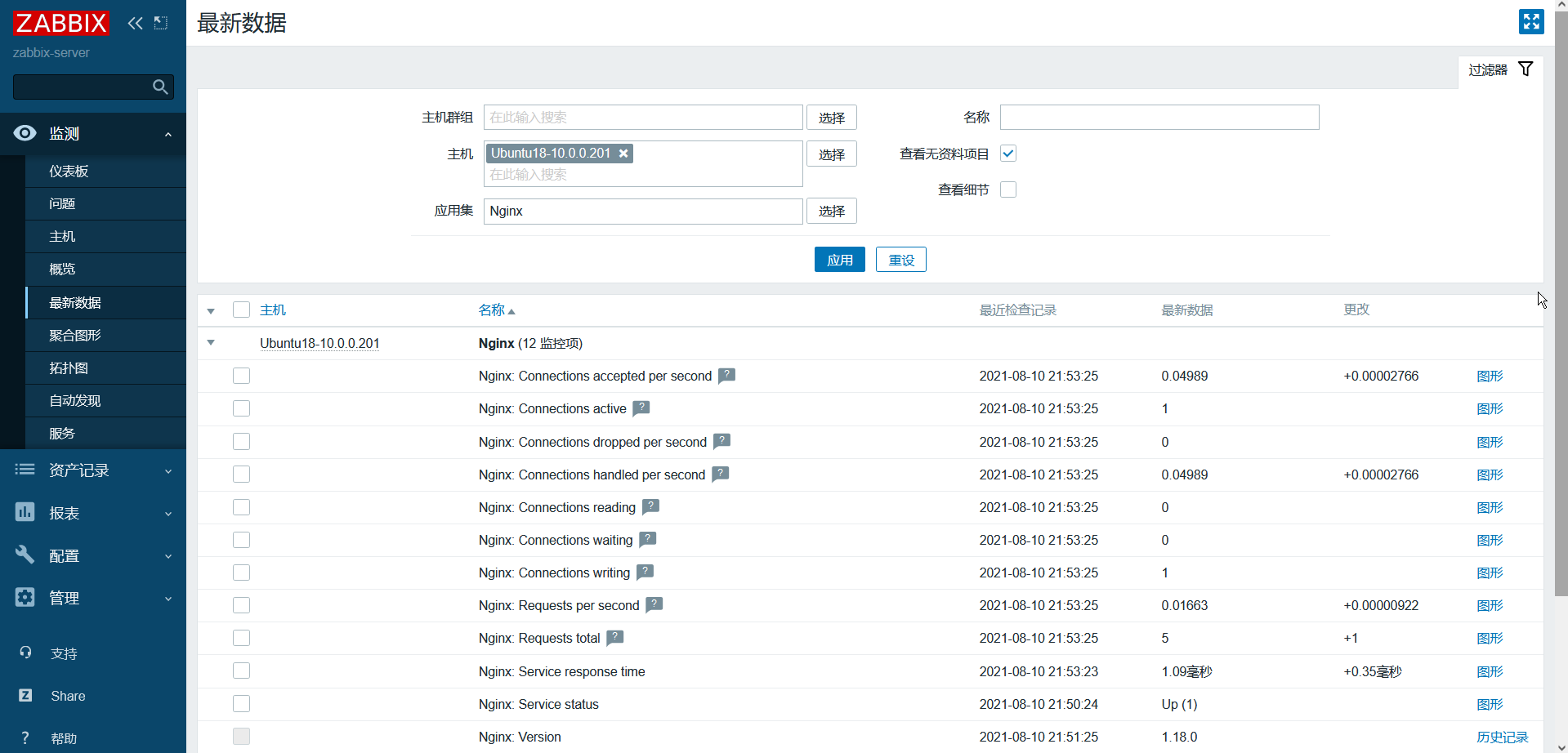This screenshot has height=753, width=1568.
Task: Click the sidebar search magnifier icon
Action: (161, 87)
